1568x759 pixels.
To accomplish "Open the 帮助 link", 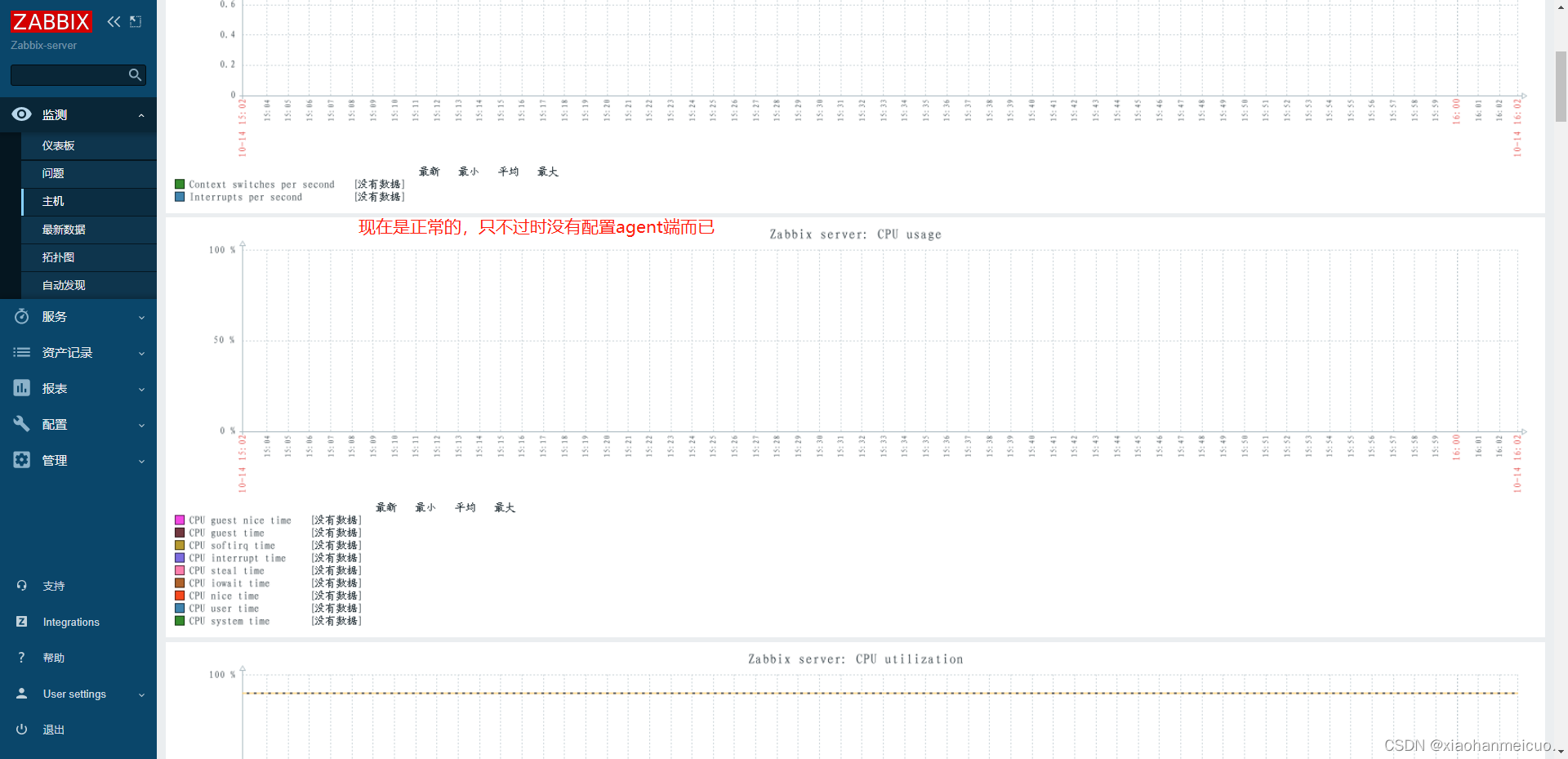I will (x=54, y=658).
